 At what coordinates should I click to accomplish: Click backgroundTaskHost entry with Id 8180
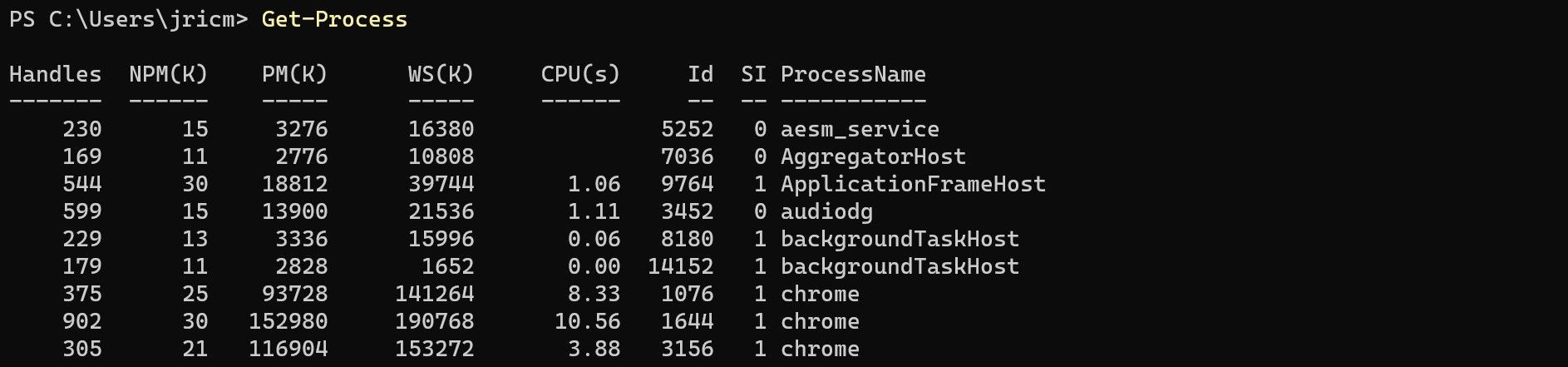point(900,239)
